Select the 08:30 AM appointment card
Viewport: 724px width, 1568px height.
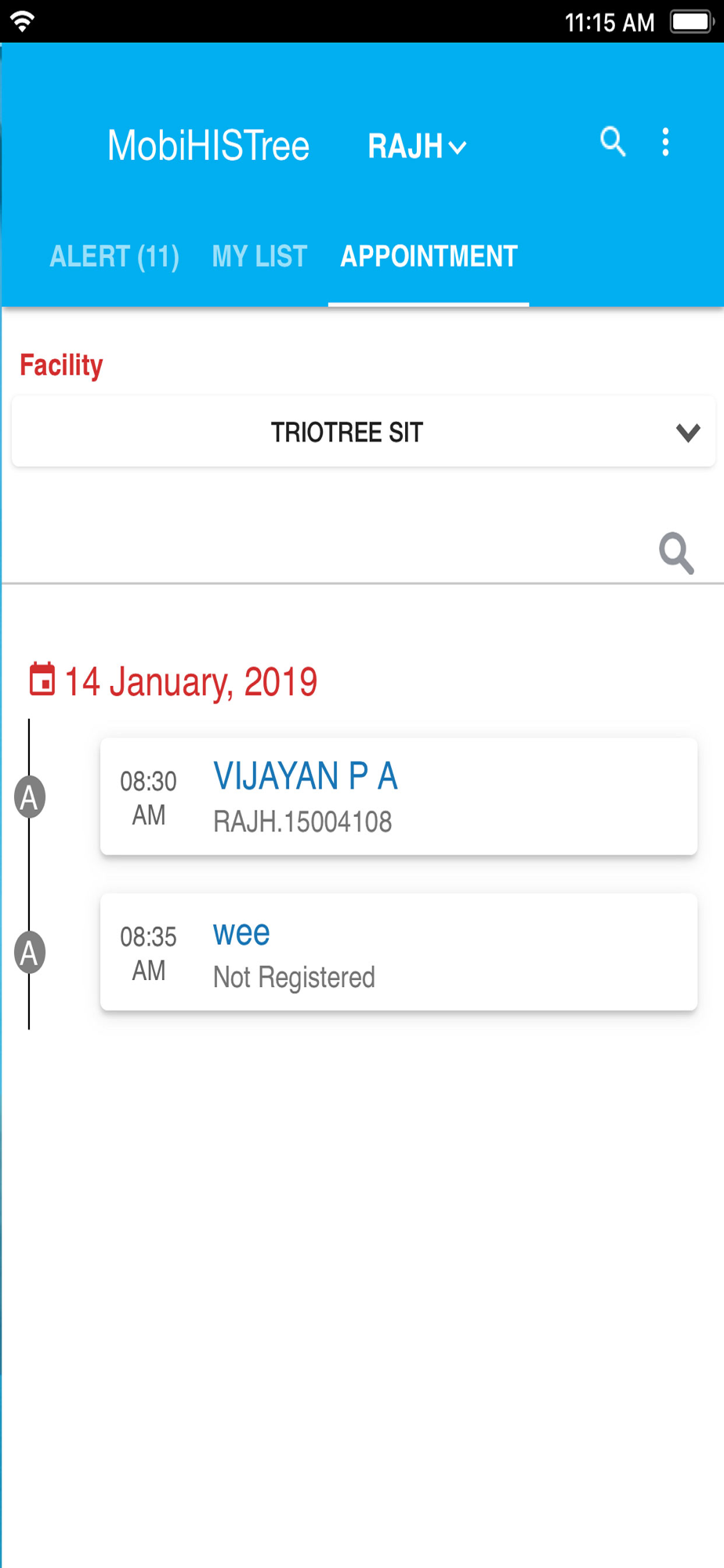(x=399, y=797)
